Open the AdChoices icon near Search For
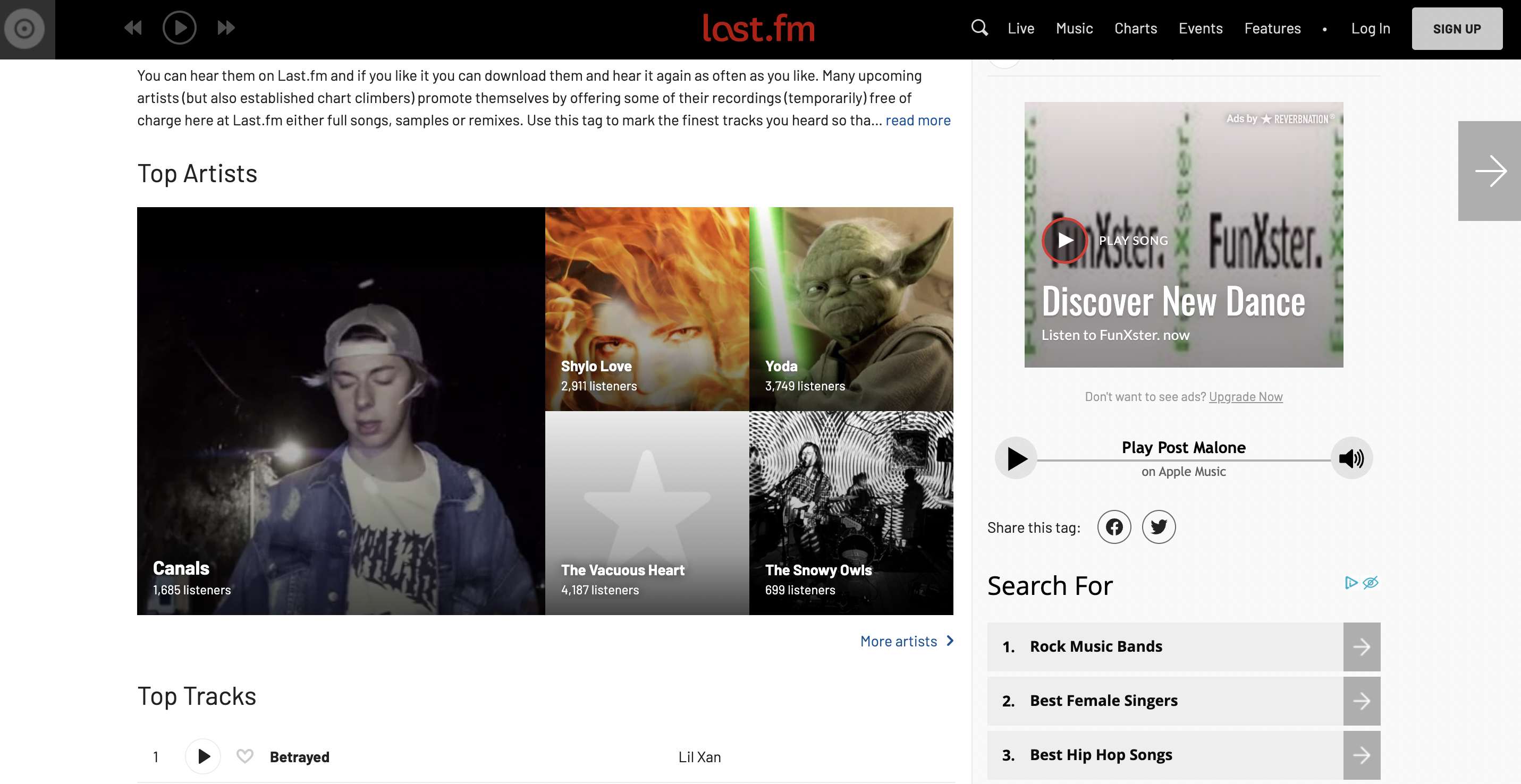Screen dimensions: 1521x784 [1352, 583]
